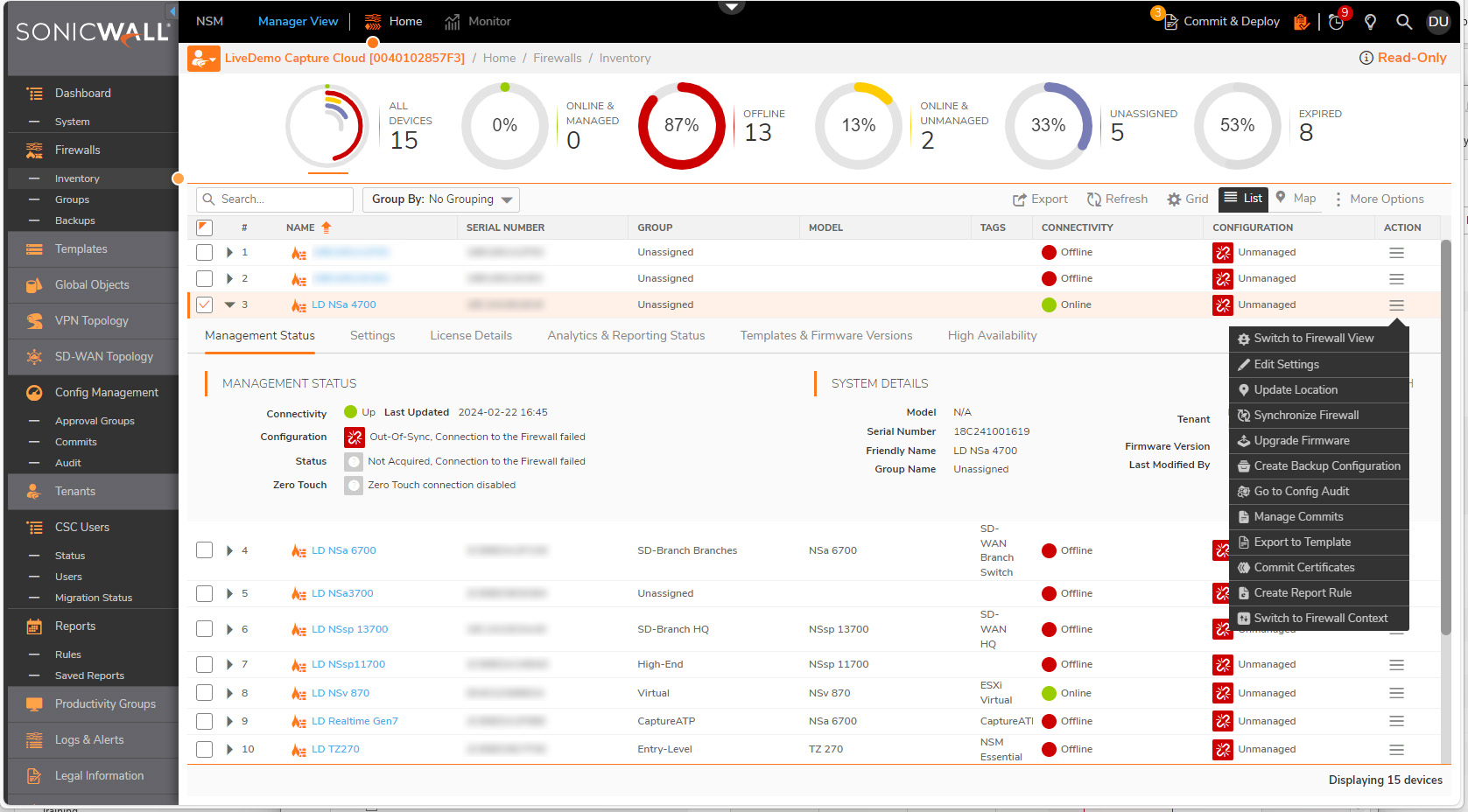The height and width of the screenshot is (812, 1468).
Task: Expand the LD NSa3700 row
Action: 229,594
